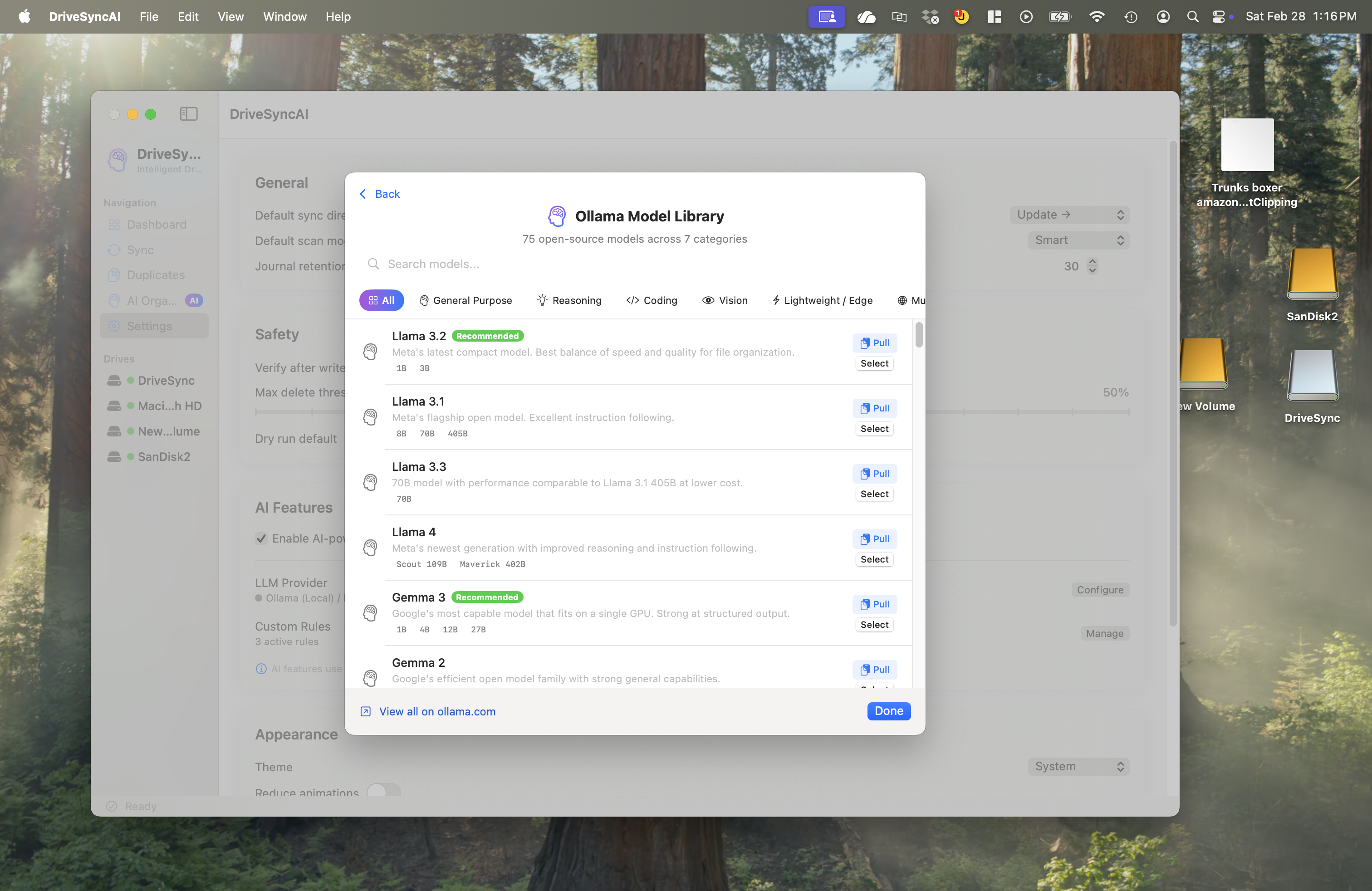Open the Smart scan mode dropdown
The image size is (1372, 891).
pyautogui.click(x=1078, y=240)
